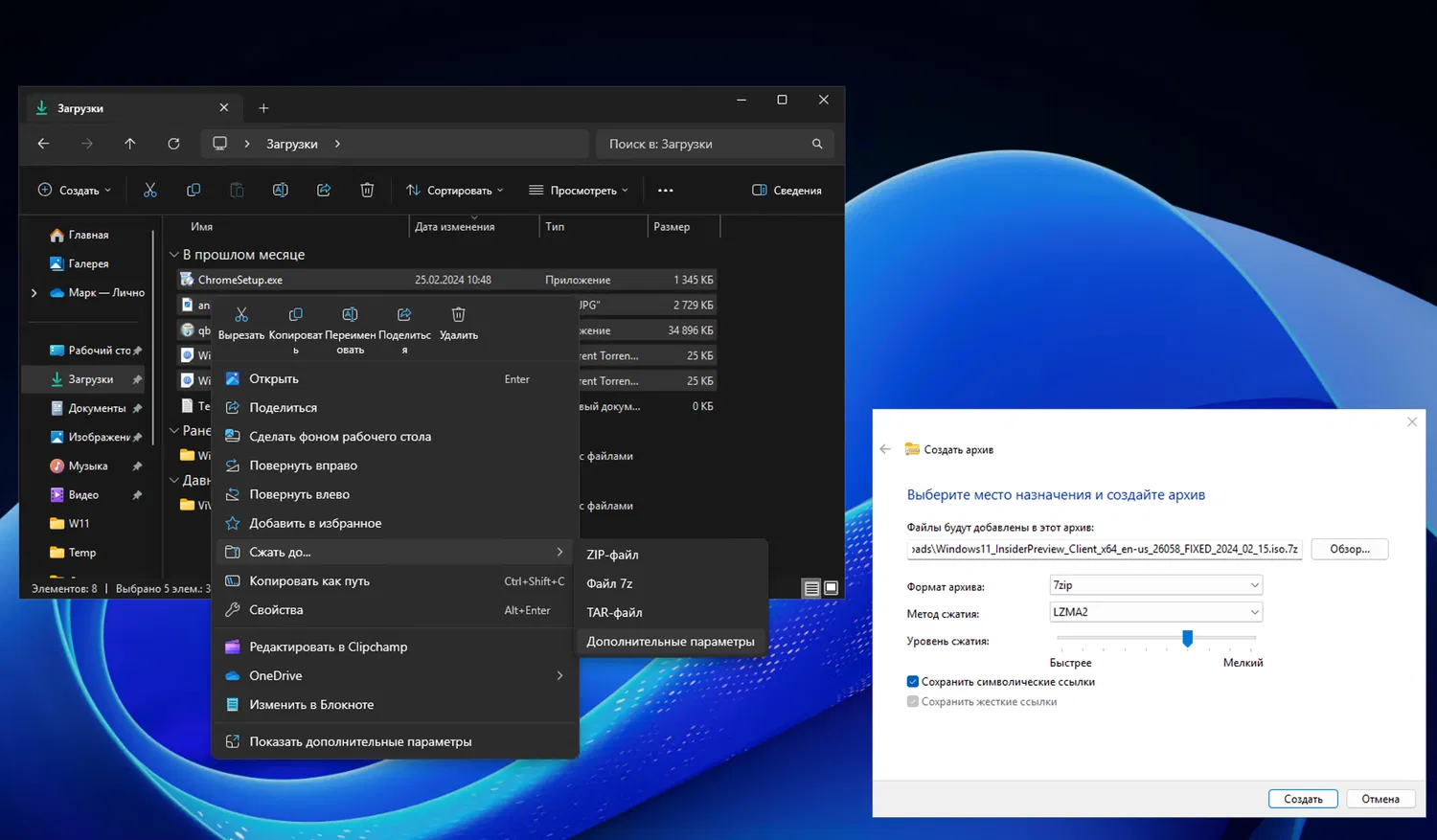
Task: Open the three-dot more options menu
Action: point(665,191)
